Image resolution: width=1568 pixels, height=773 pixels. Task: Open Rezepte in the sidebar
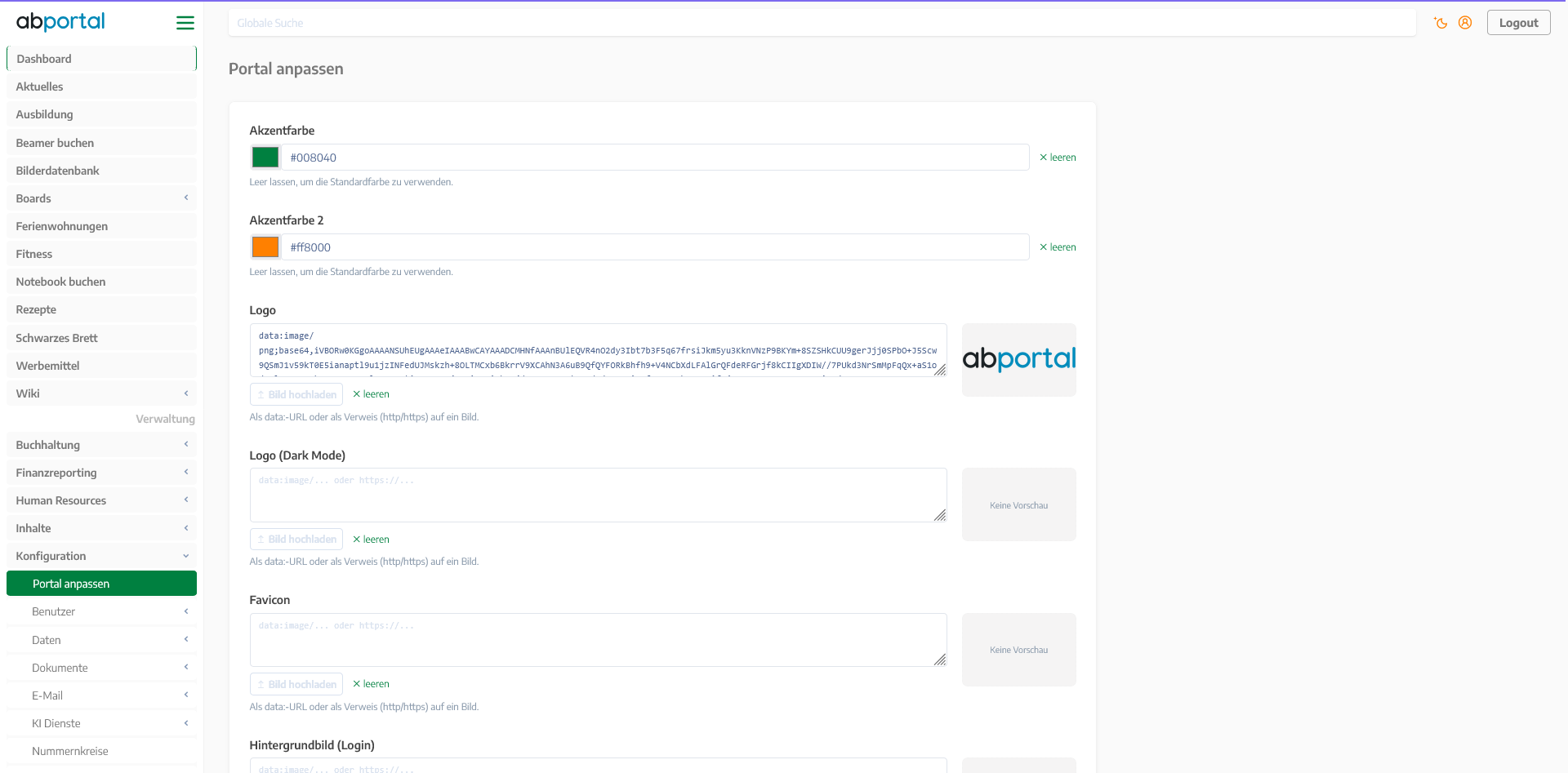click(101, 309)
